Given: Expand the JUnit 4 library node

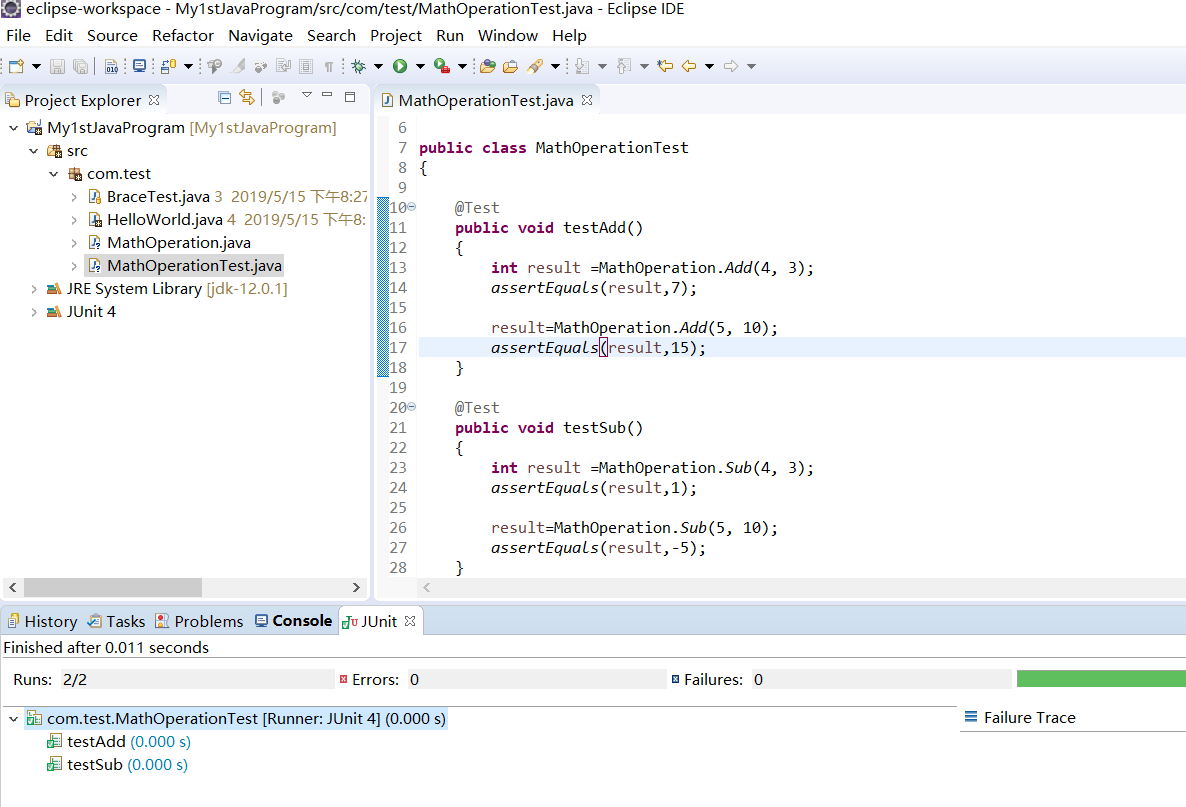Looking at the screenshot, I should pos(34,312).
